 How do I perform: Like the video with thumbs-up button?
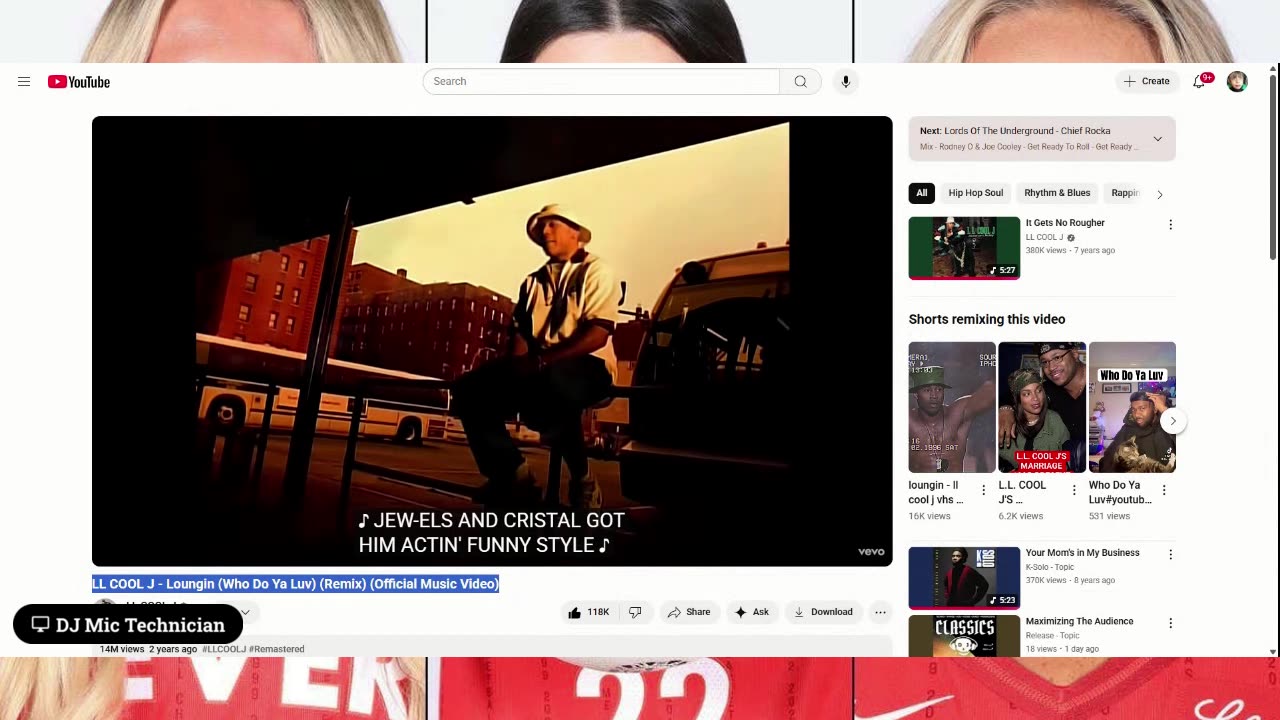(x=589, y=612)
